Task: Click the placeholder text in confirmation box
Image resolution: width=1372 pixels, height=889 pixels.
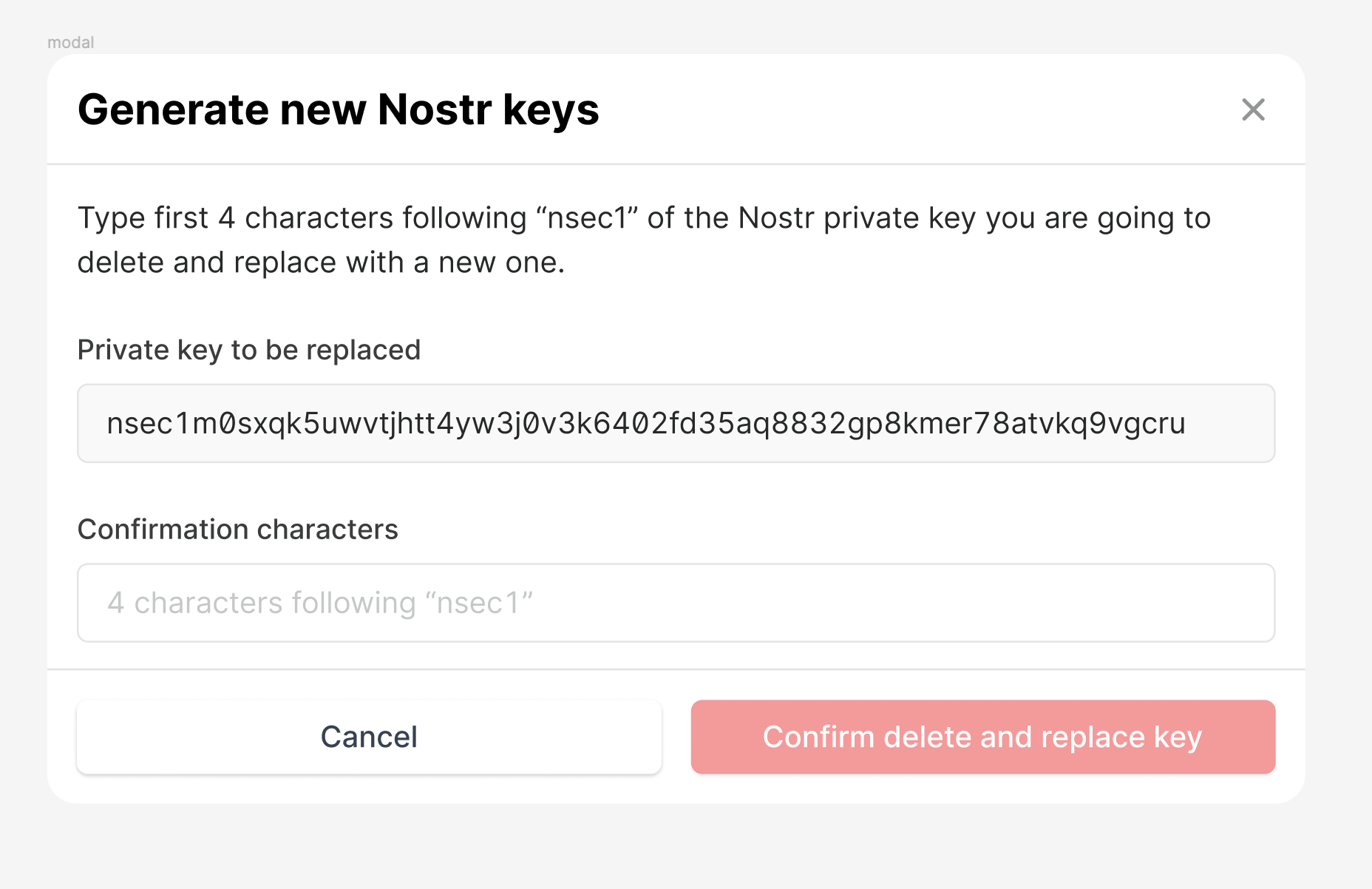Action: point(321,602)
